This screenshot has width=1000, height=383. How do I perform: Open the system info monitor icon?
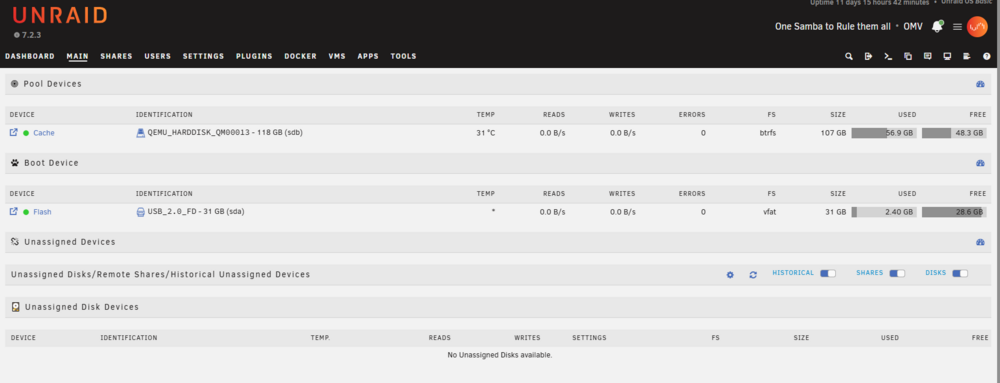(947, 56)
